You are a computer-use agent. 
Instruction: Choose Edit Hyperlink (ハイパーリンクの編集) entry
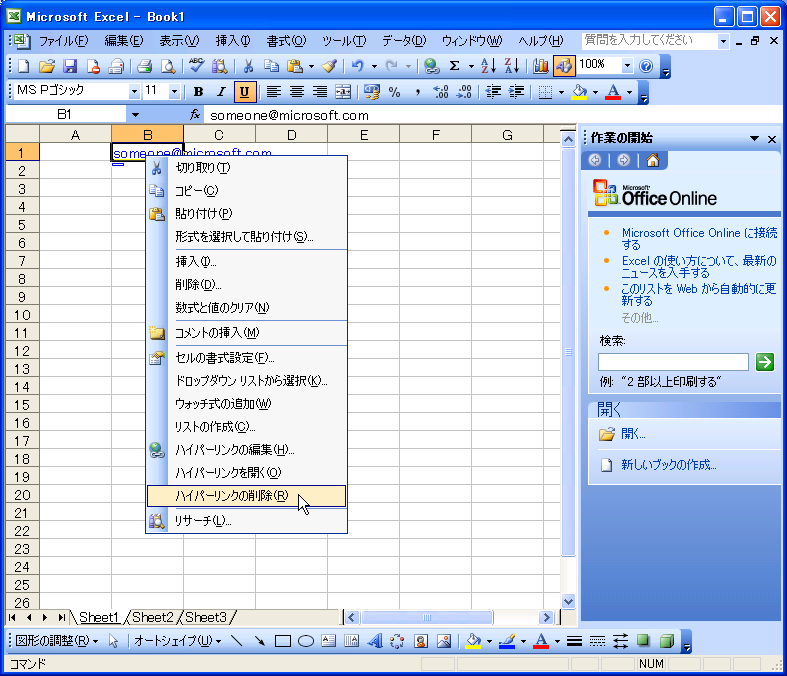246,450
